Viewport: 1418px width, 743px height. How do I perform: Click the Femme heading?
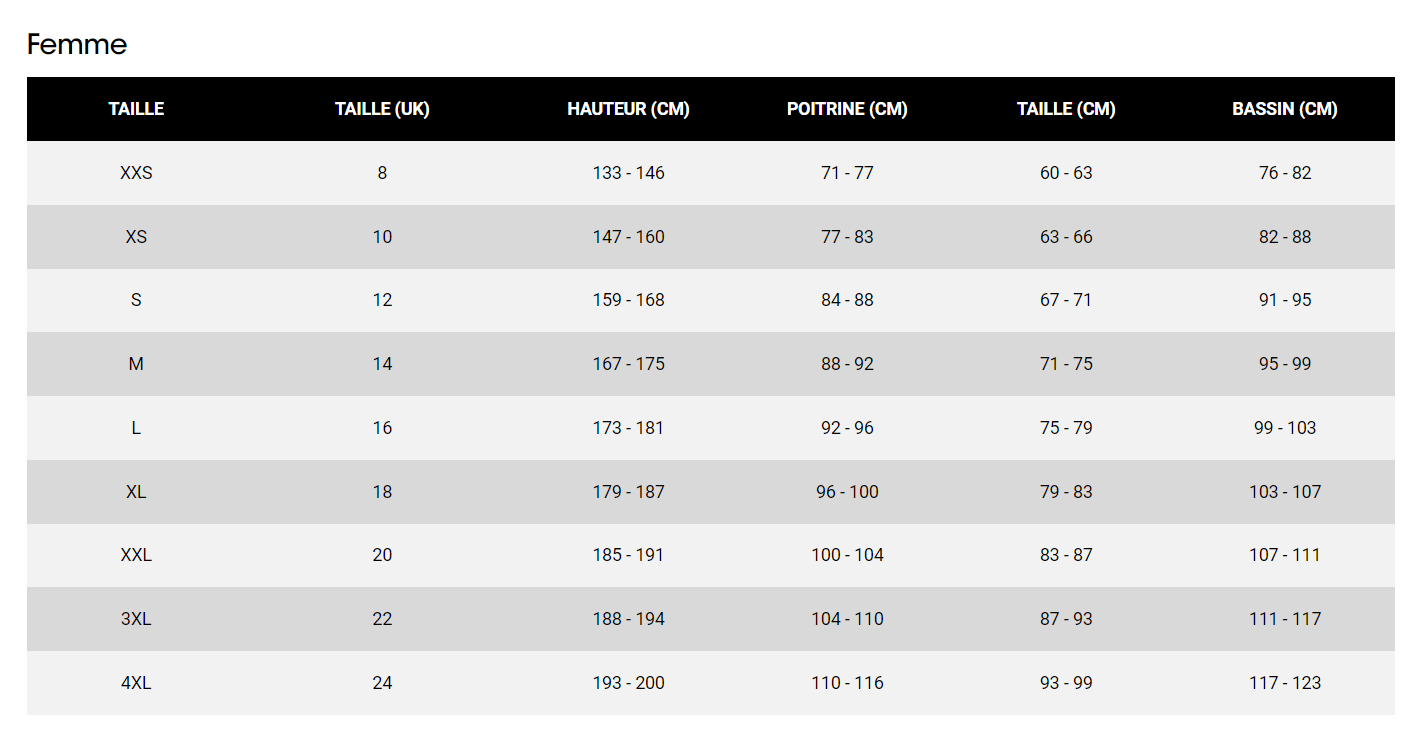point(77,45)
